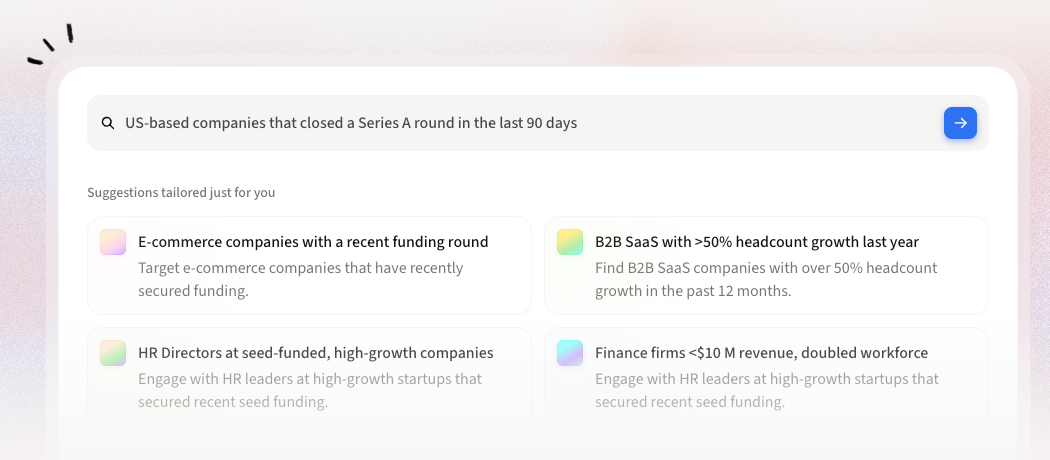Select 'B2B SaaS with >50% headcount growth' title
1050x460 pixels.
[756, 242]
